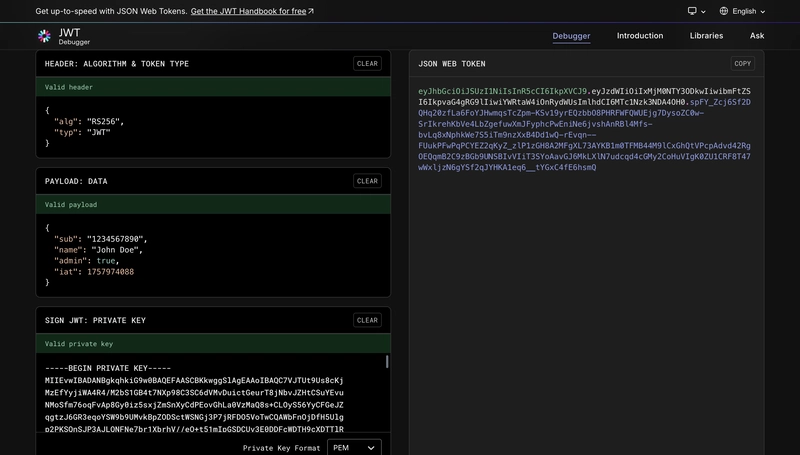Click the "alg": "RS256" line in header

pyautogui.click(x=89, y=121)
